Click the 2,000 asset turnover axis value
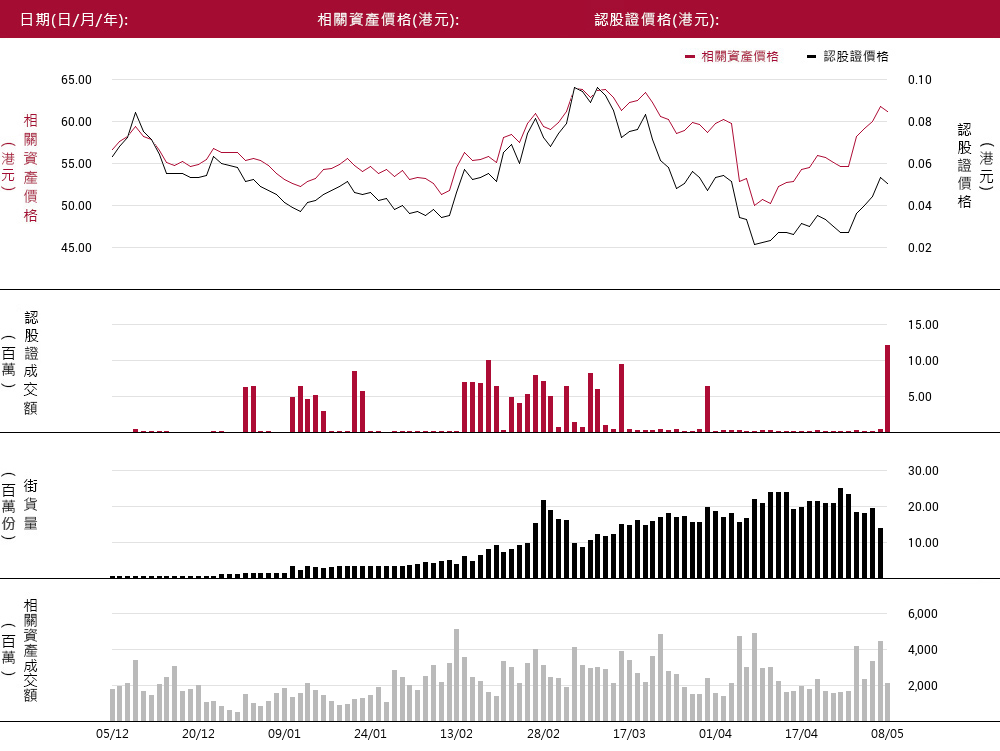 (x=923, y=686)
